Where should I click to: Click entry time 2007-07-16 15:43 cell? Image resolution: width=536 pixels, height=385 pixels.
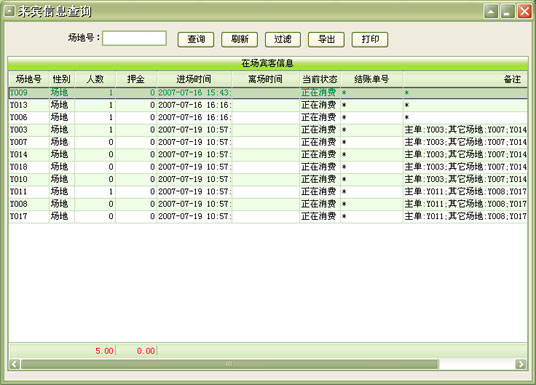pos(194,93)
